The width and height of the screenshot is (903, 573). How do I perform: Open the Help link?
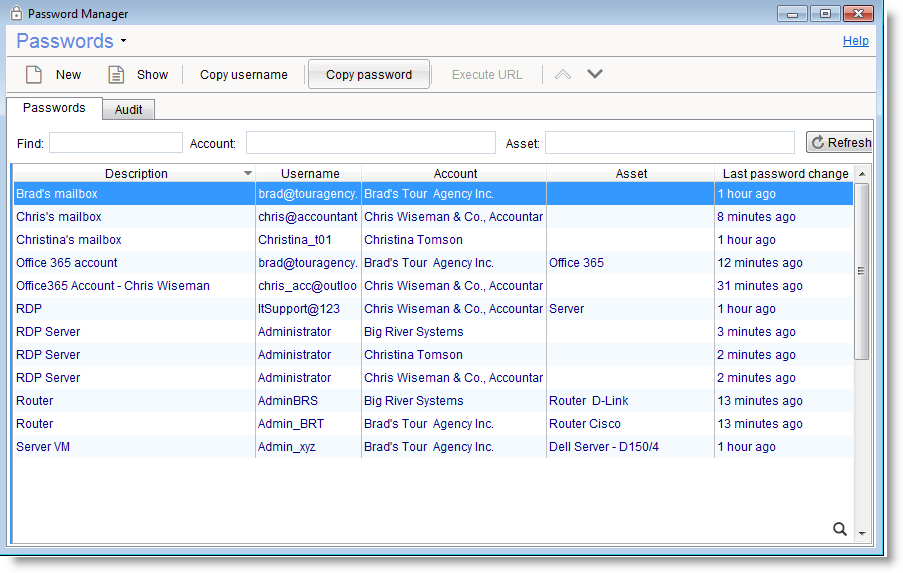(855, 41)
